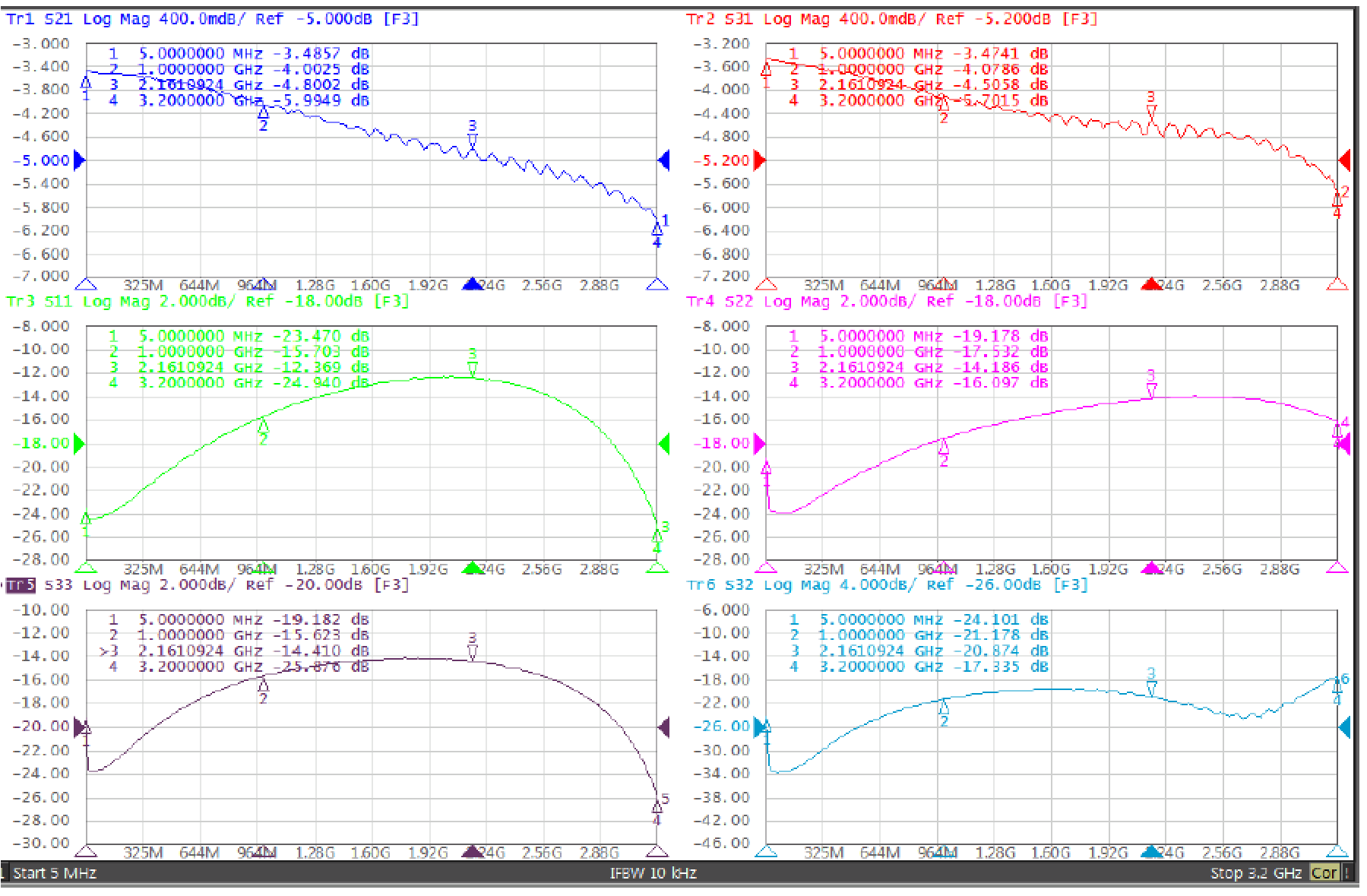Select marker 2 triangle on red S31 trace
The image size is (1367, 896).
[x=943, y=103]
